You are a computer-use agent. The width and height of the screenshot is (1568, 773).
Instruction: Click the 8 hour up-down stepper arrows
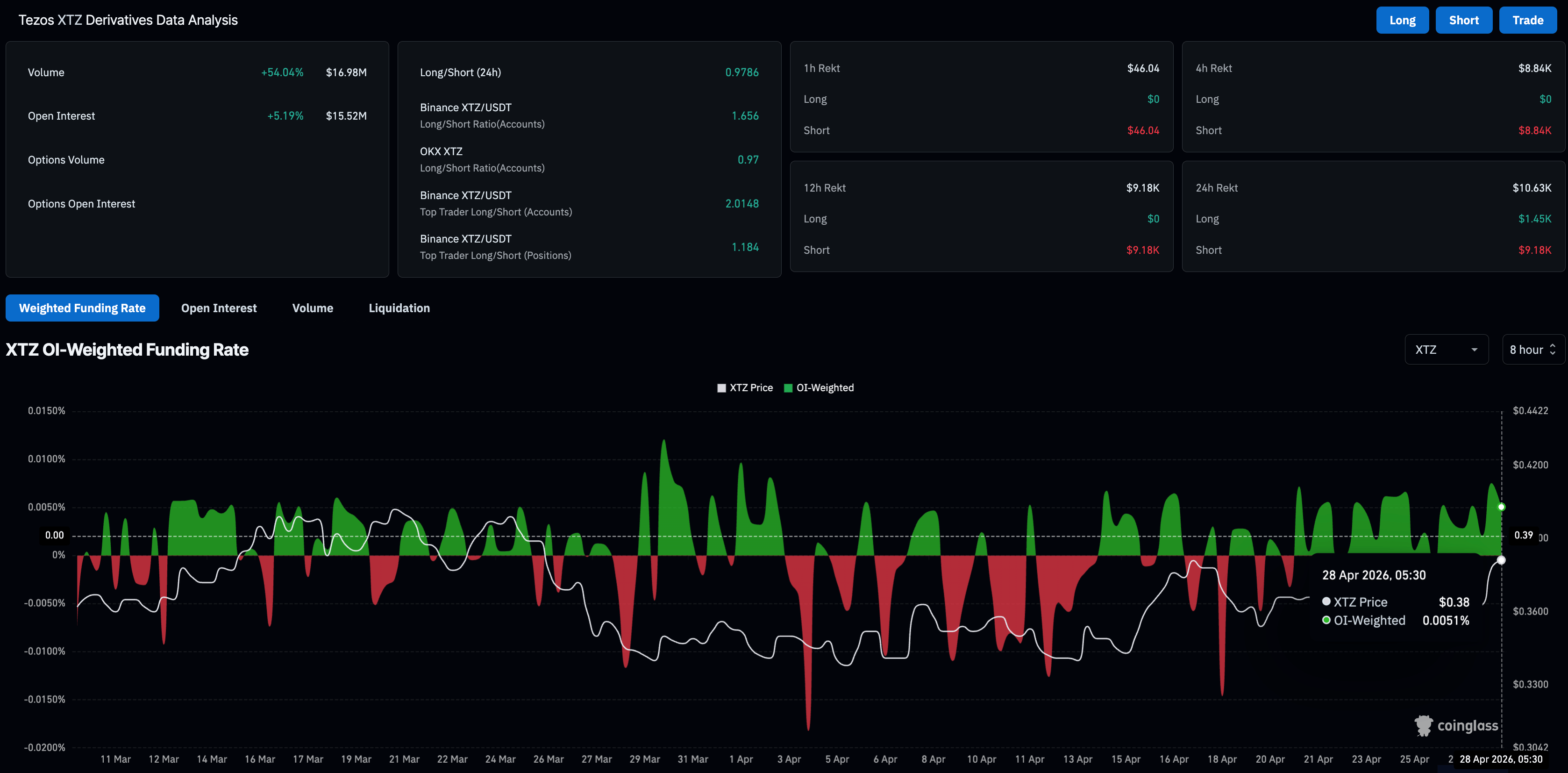point(1553,350)
